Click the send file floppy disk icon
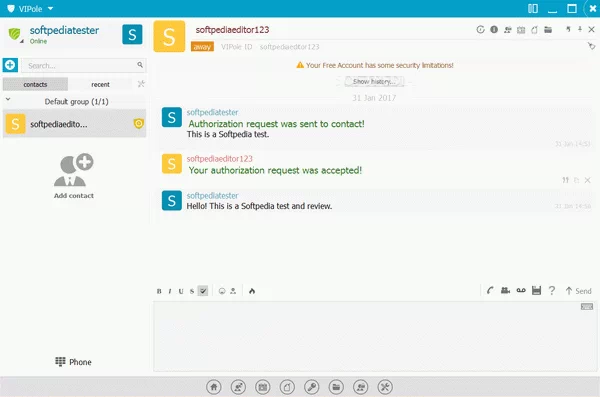 click(536, 291)
